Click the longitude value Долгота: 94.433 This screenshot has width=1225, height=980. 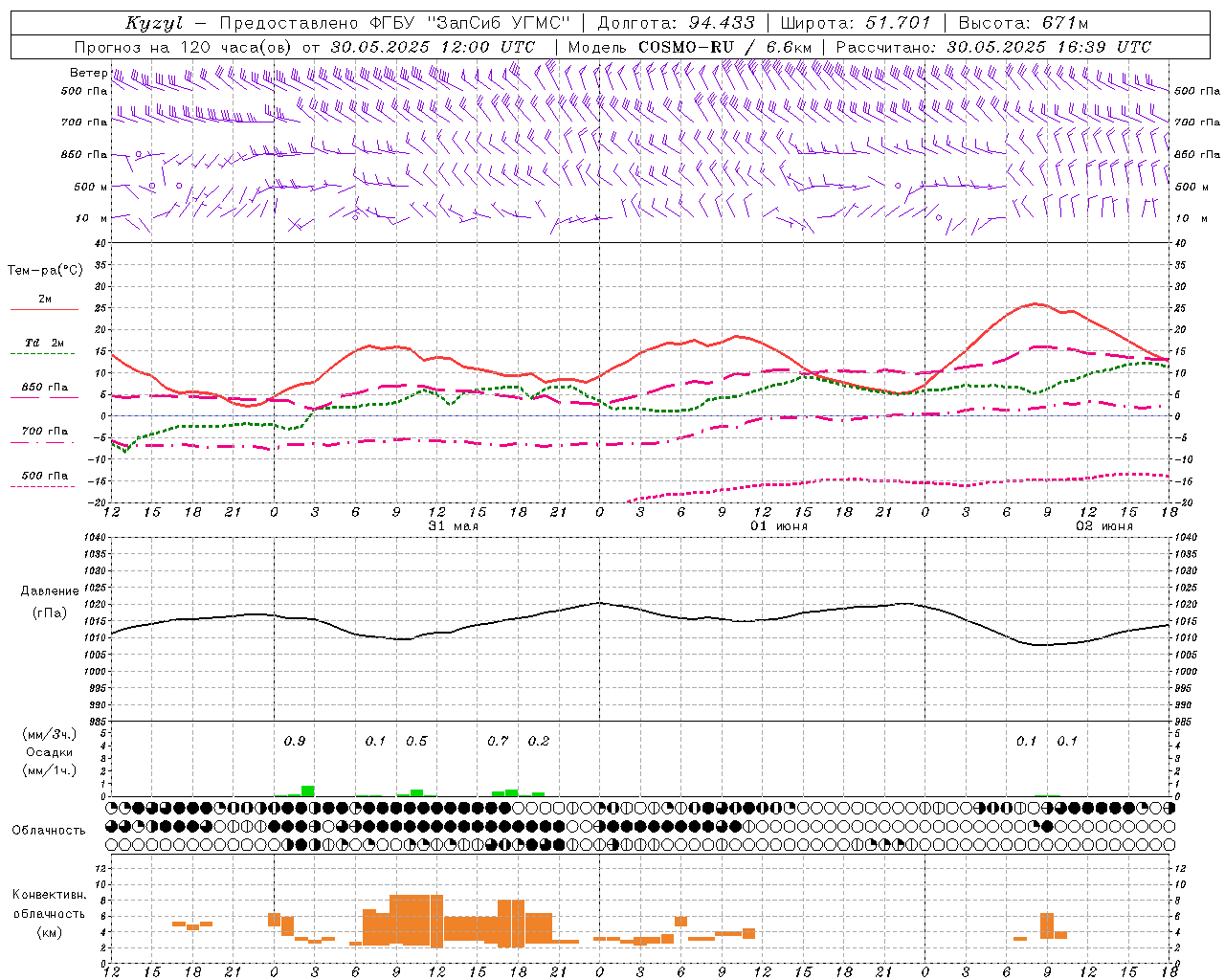(676, 23)
